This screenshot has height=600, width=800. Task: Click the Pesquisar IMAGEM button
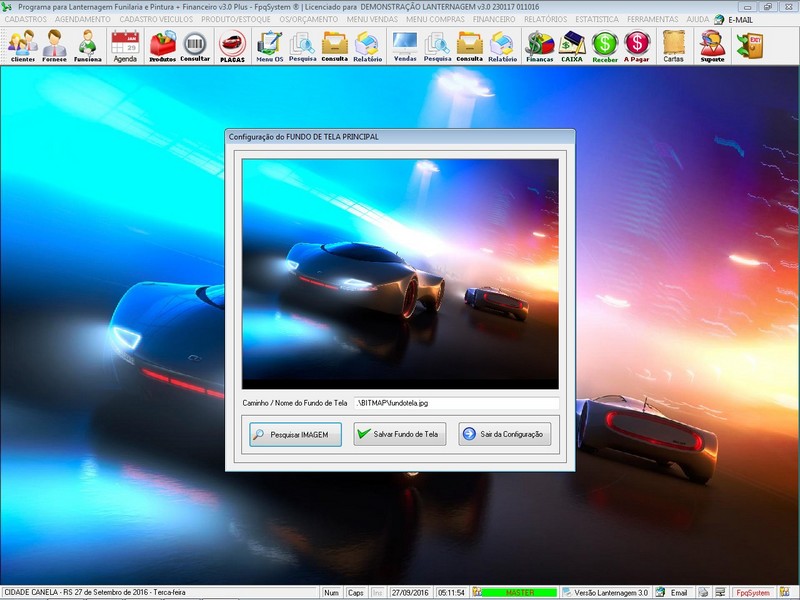(x=296, y=435)
